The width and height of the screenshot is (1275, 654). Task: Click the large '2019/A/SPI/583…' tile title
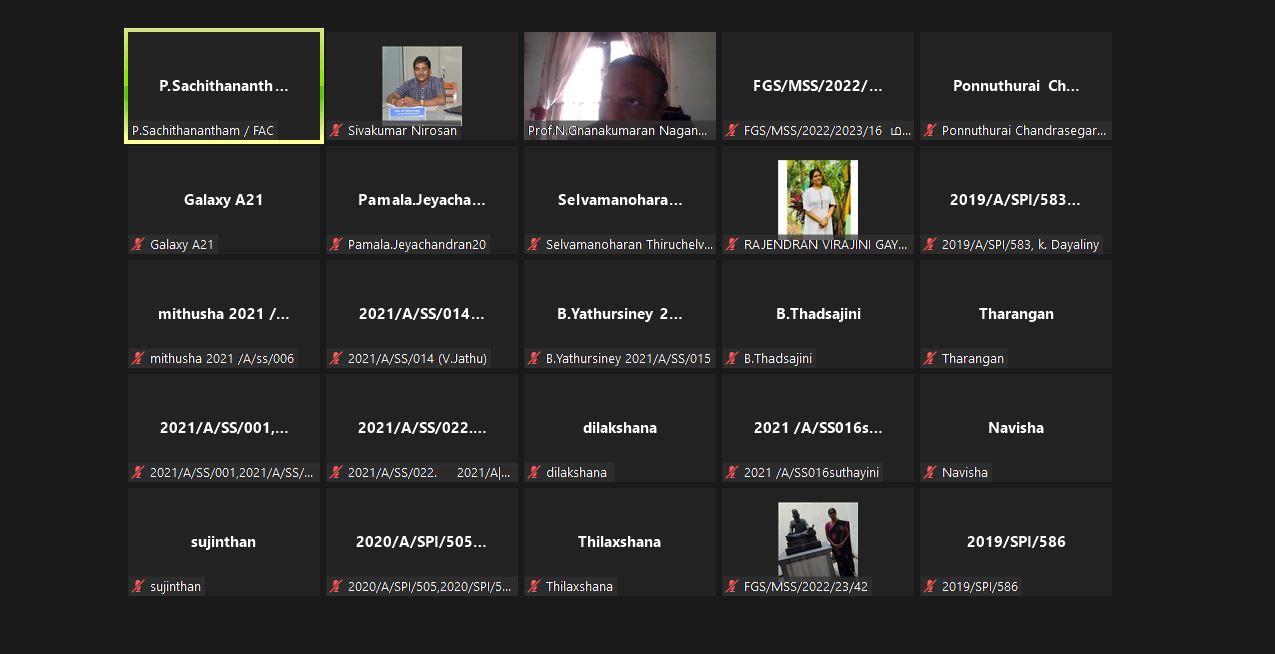[x=1016, y=200]
